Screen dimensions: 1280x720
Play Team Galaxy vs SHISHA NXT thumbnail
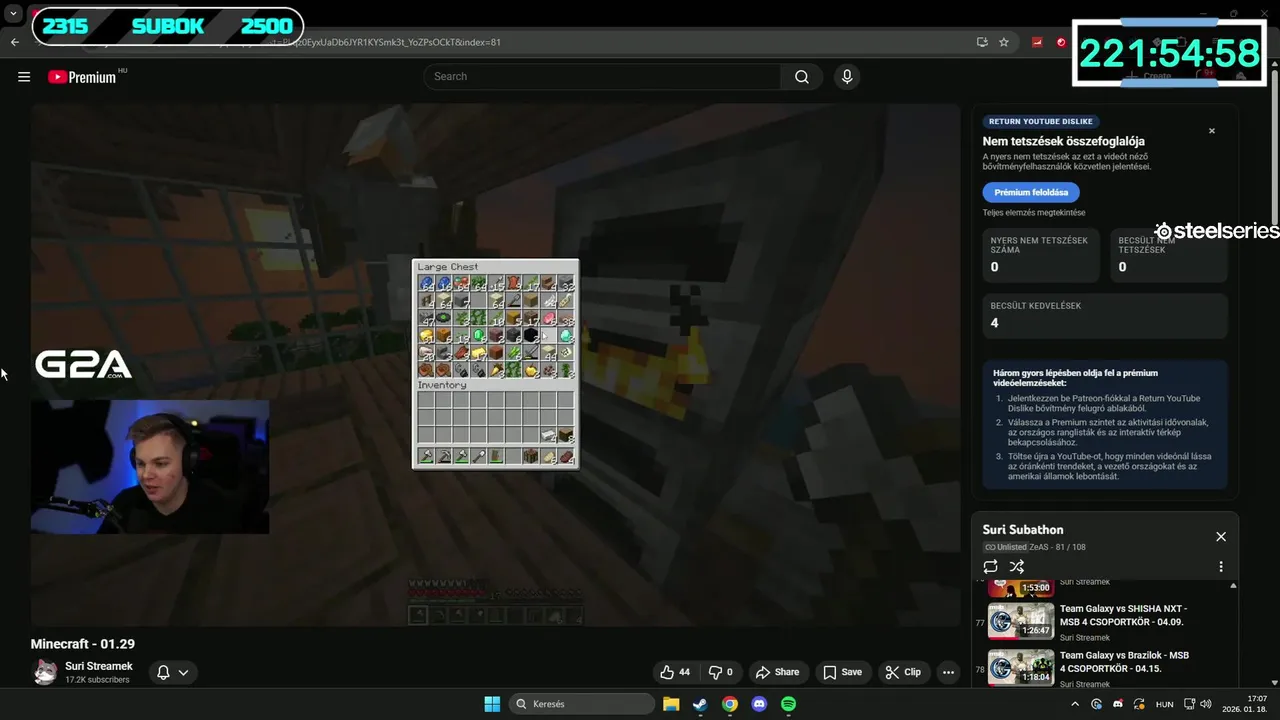(x=1021, y=620)
